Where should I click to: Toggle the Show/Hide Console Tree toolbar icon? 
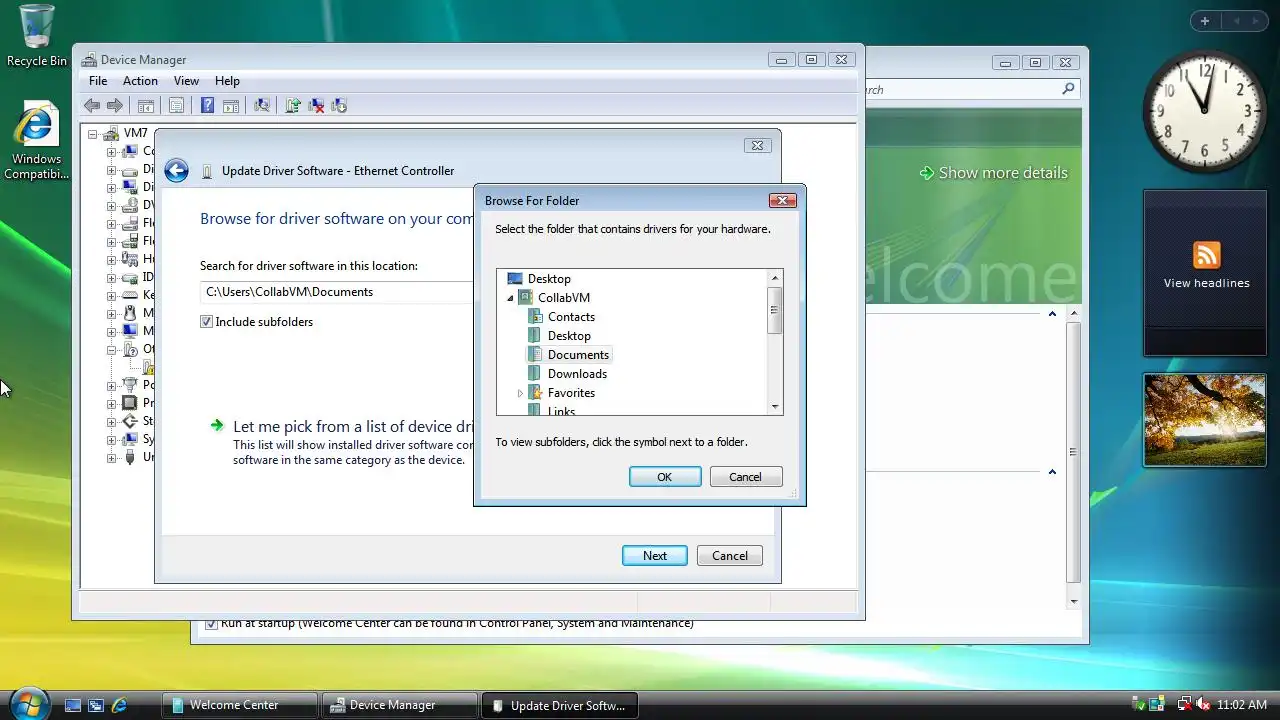[146, 105]
